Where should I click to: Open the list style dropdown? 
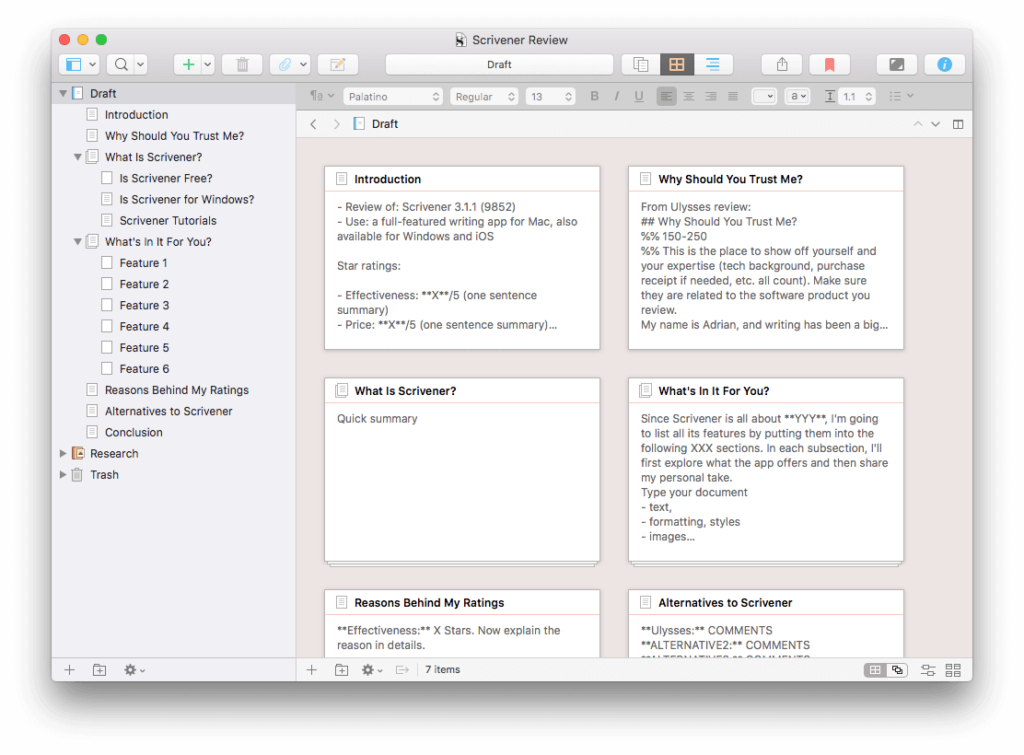pyautogui.click(x=901, y=96)
